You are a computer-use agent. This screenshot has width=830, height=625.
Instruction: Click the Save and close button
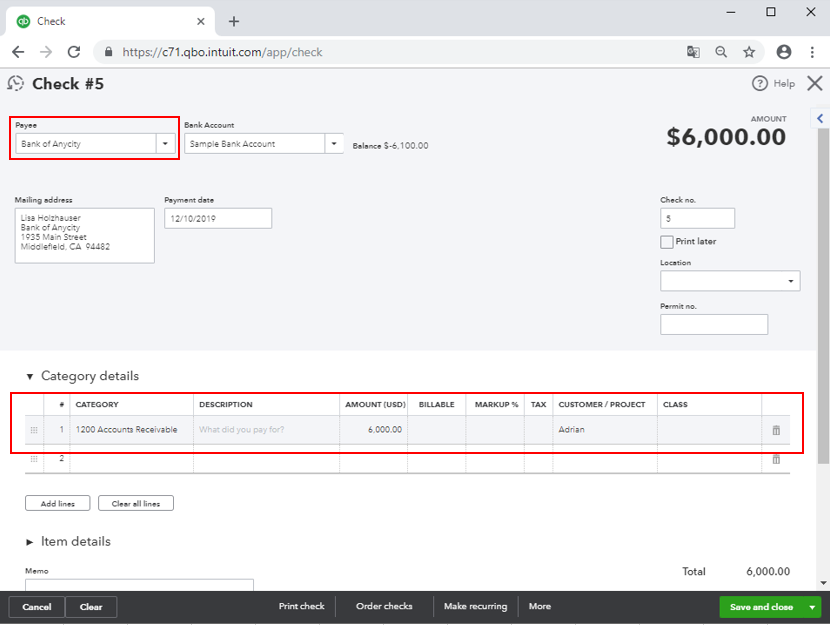763,606
